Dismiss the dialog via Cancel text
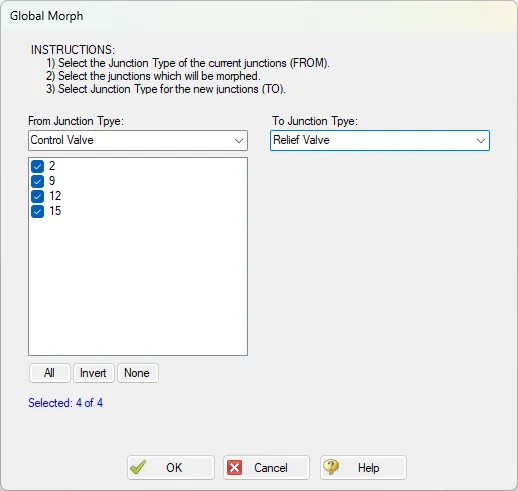This screenshot has width=518, height=491. click(x=271, y=468)
